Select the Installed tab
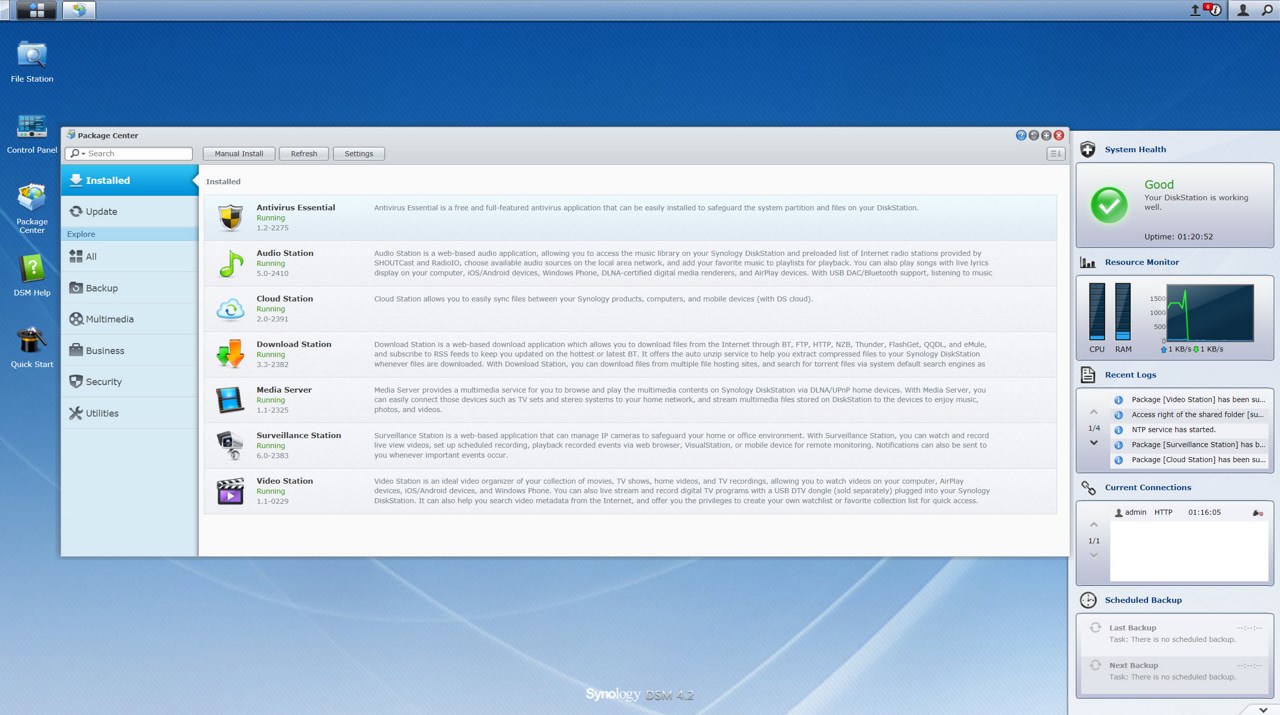Screen dimensions: 1280x715 pos(129,181)
